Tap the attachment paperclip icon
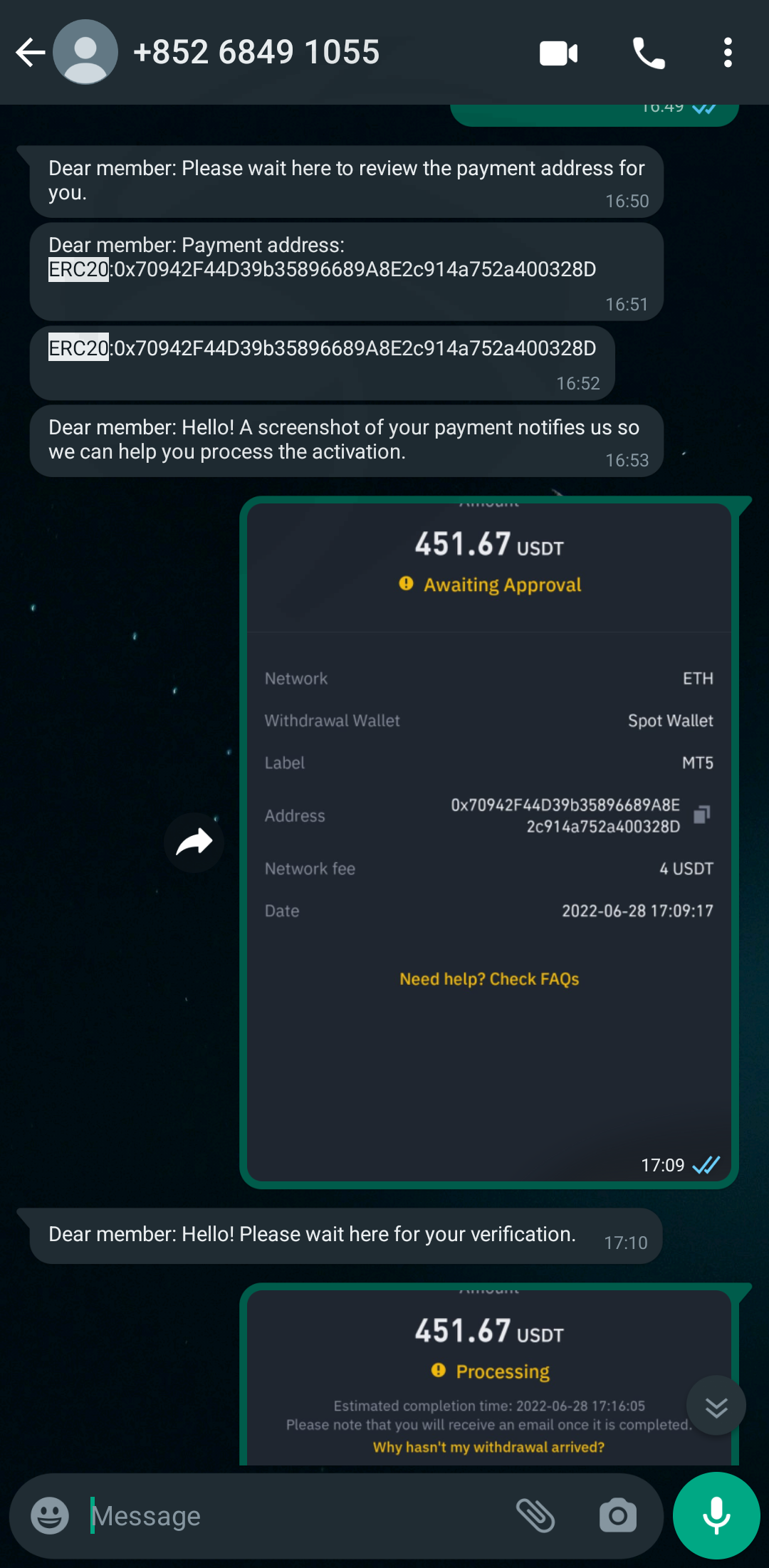 coord(535,1515)
